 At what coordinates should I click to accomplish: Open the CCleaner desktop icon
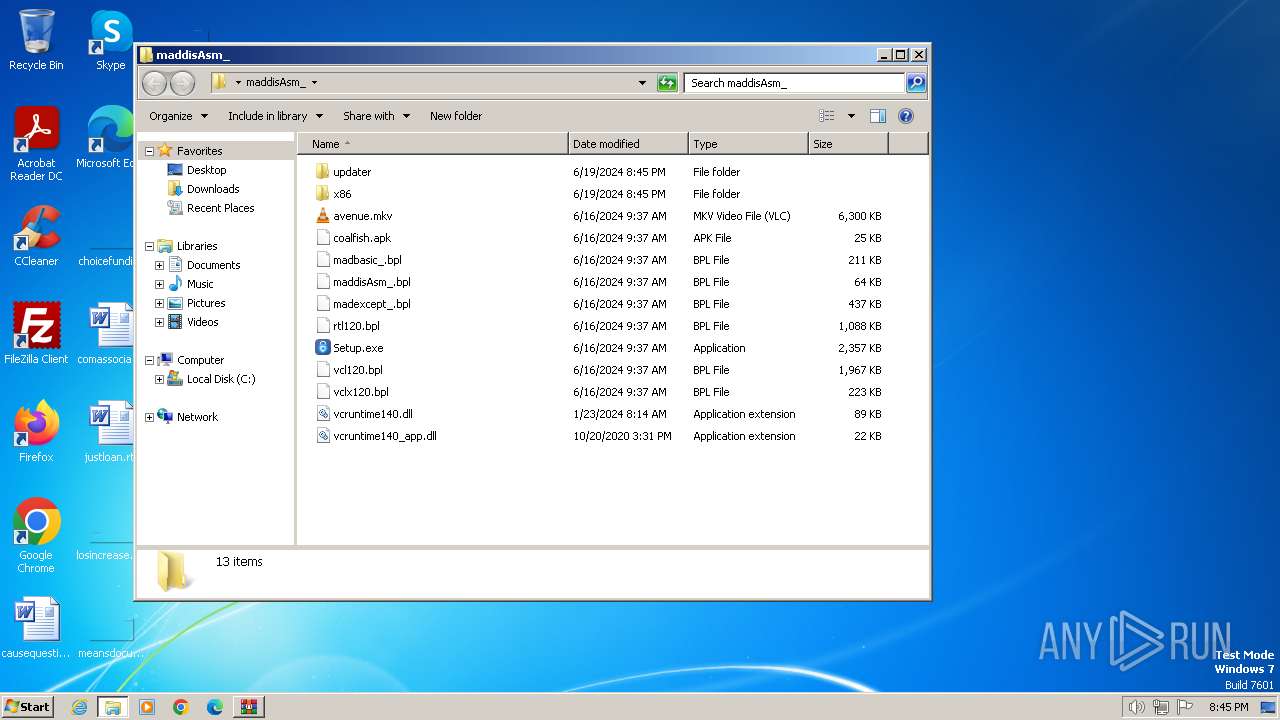pos(36,236)
